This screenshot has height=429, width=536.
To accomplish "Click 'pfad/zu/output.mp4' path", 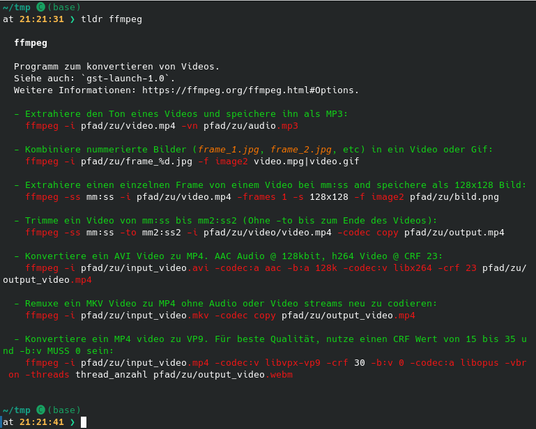I will (454, 232).
